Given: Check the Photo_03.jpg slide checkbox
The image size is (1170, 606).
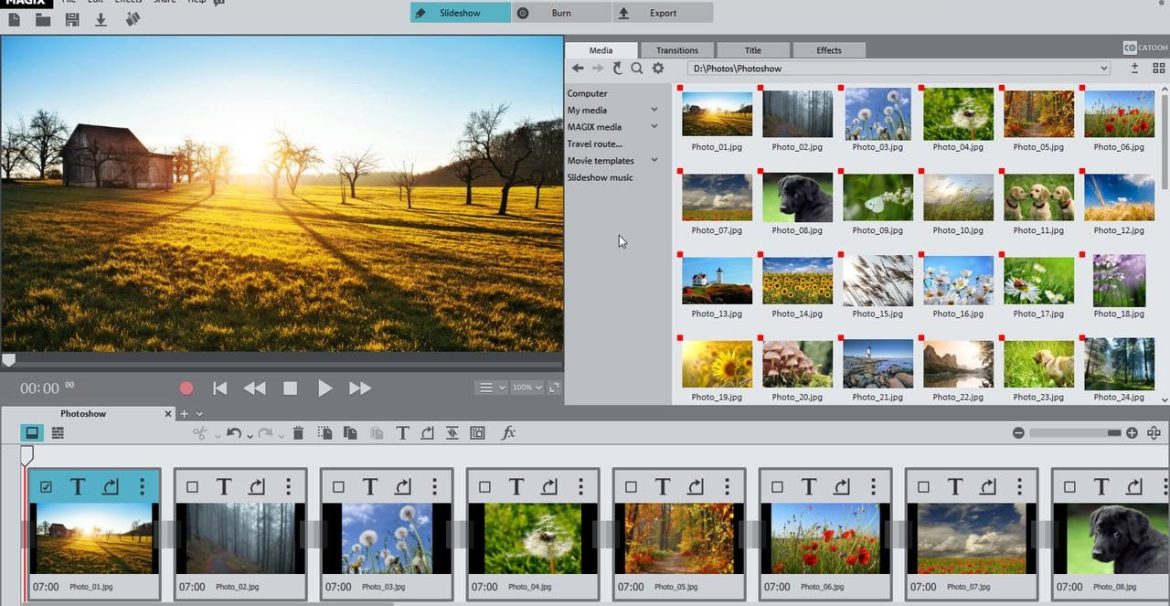Looking at the screenshot, I should [339, 487].
